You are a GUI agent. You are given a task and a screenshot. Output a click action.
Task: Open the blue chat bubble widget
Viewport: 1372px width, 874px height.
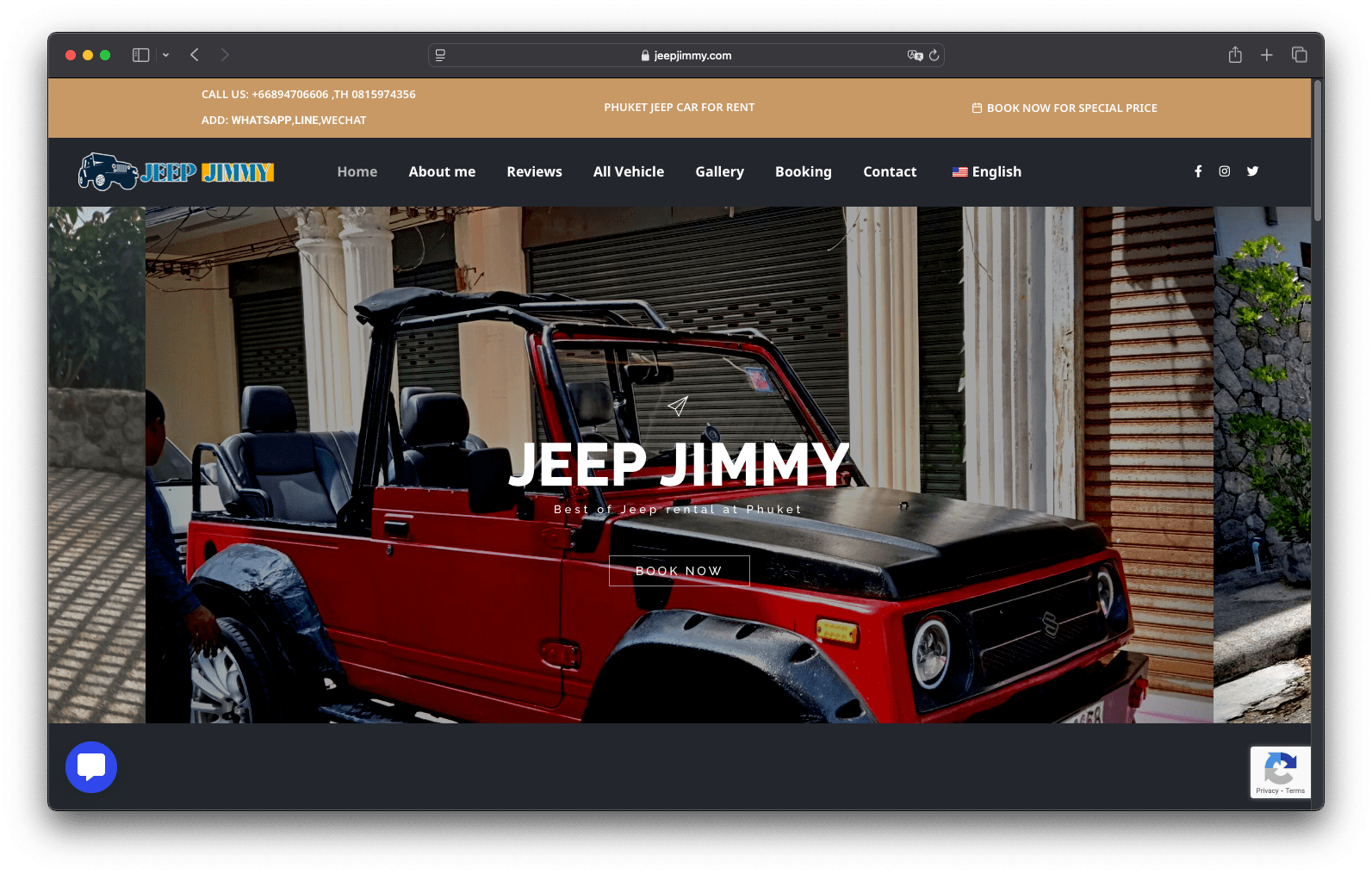[x=91, y=767]
